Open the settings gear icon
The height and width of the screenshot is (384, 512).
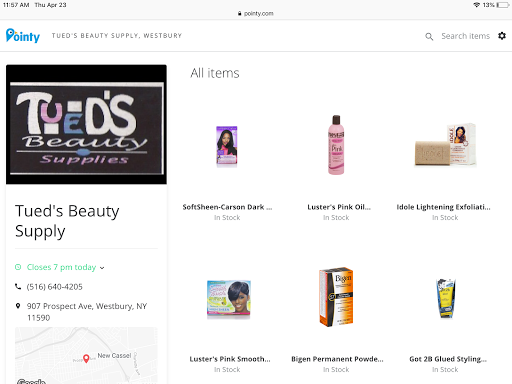[502, 36]
